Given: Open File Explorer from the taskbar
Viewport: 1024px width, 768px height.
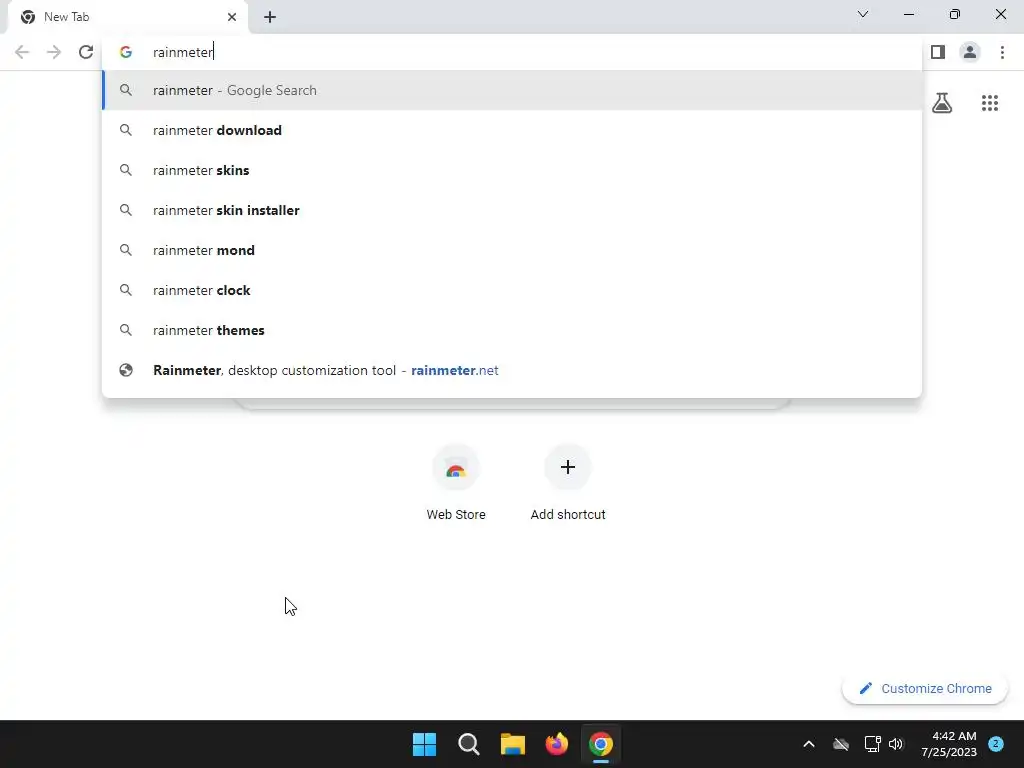Looking at the screenshot, I should pyautogui.click(x=513, y=744).
